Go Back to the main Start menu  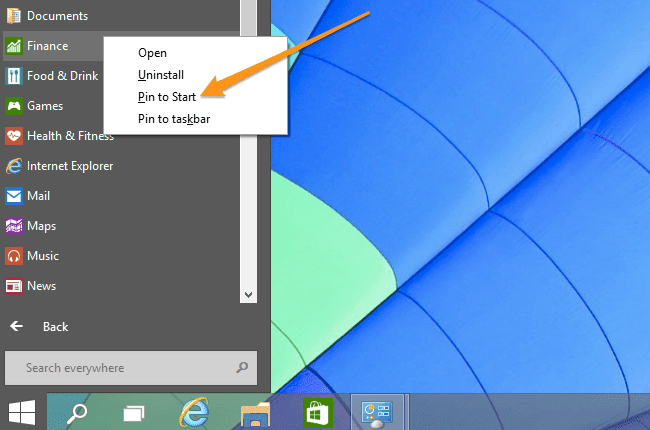(39, 327)
